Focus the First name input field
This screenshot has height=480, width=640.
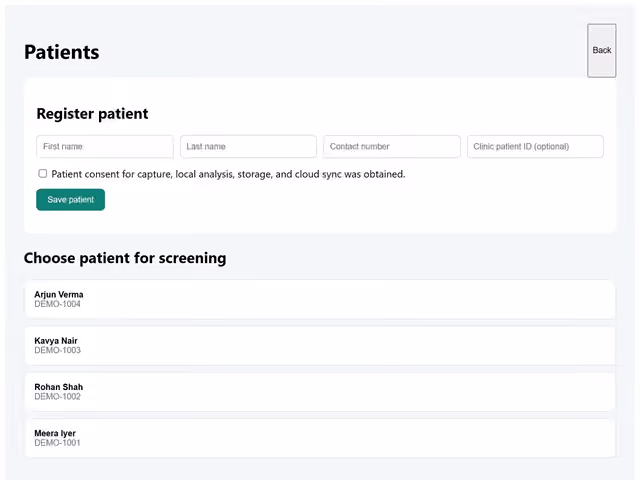[105, 147]
